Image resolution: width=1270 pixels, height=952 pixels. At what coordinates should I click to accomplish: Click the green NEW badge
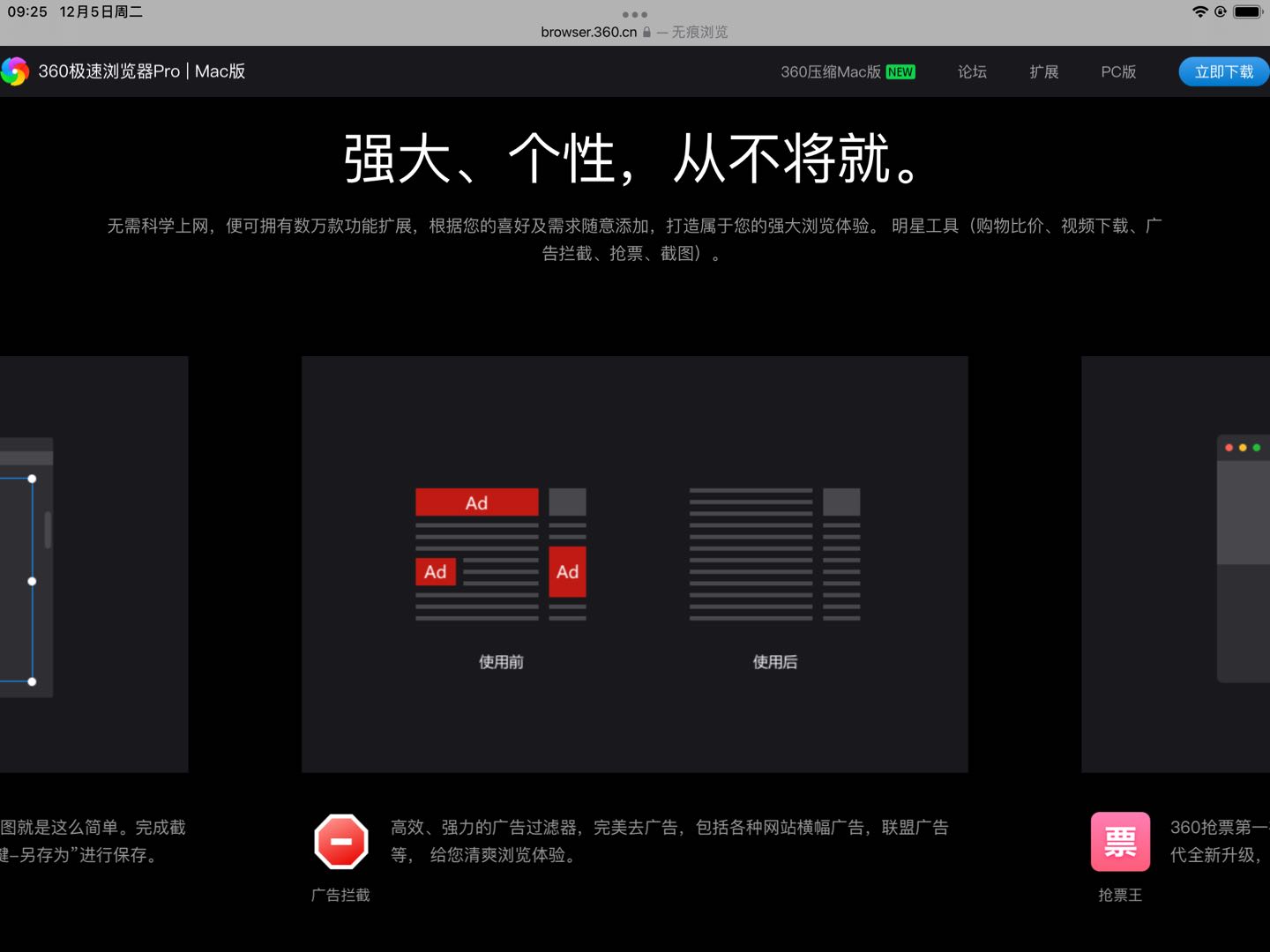(900, 72)
